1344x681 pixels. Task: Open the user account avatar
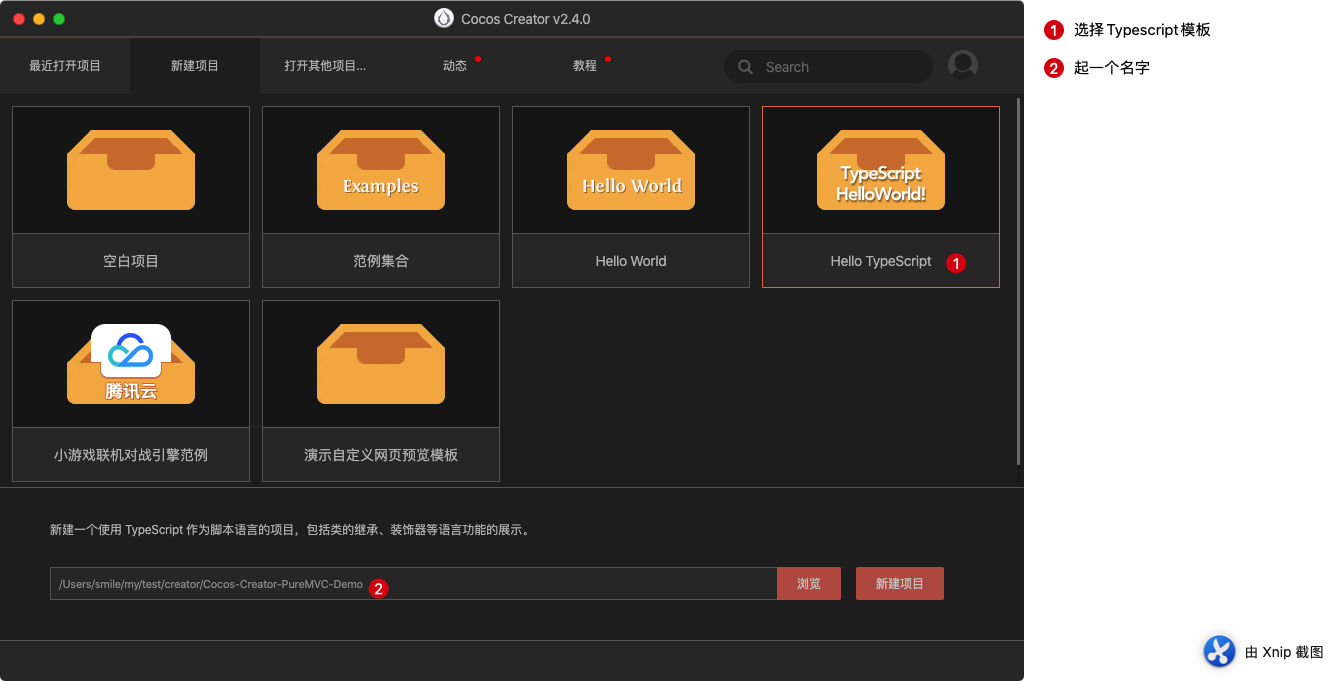[963, 65]
